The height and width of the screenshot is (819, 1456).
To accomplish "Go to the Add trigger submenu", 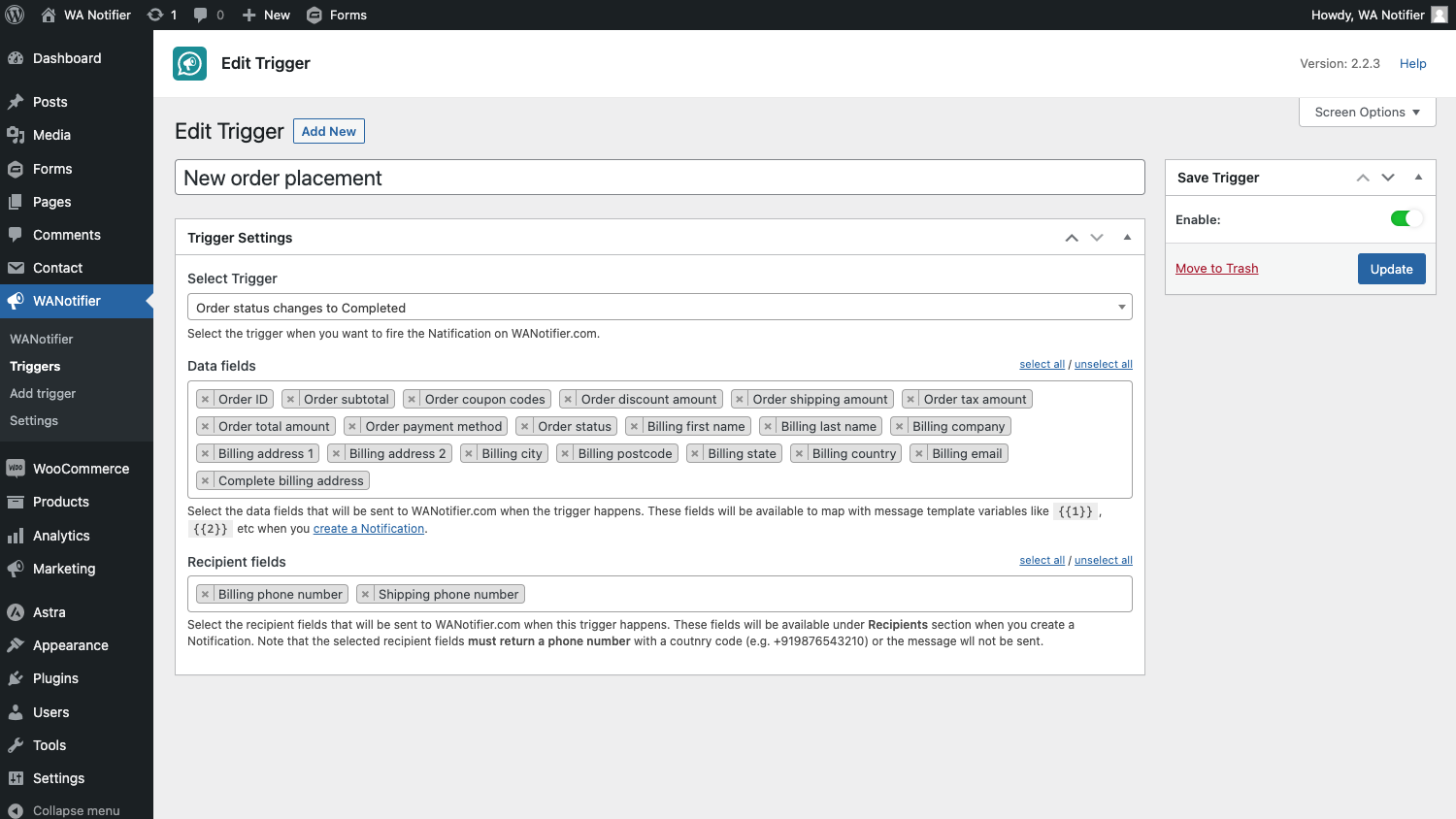I will point(43,393).
